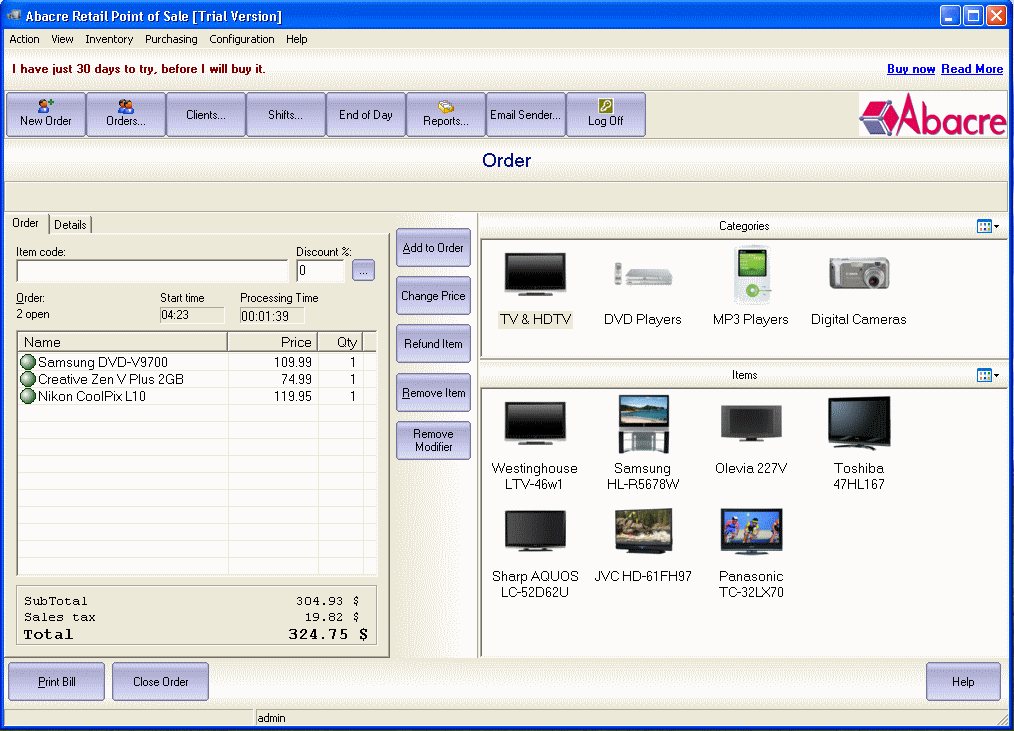Open the Purchasing menu
This screenshot has height=731, width=1014.
(x=171, y=39)
